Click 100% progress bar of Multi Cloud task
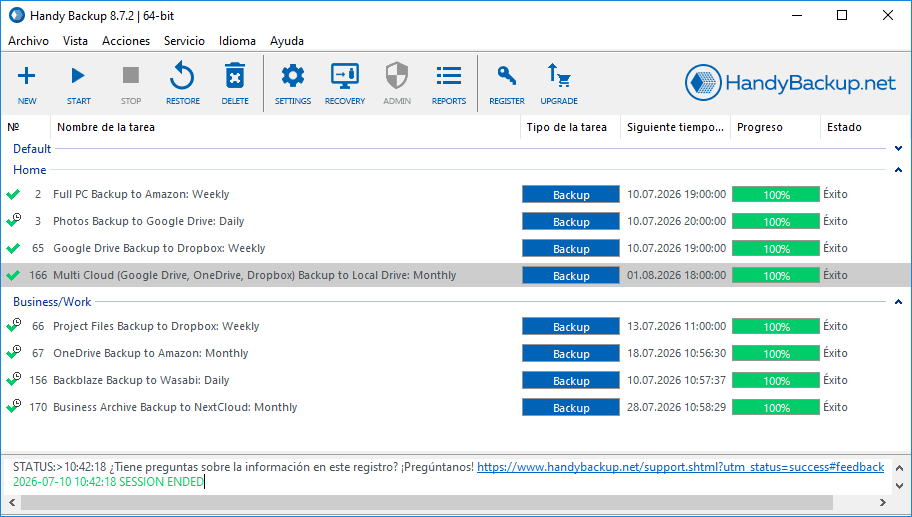This screenshot has width=912, height=517. tap(776, 275)
